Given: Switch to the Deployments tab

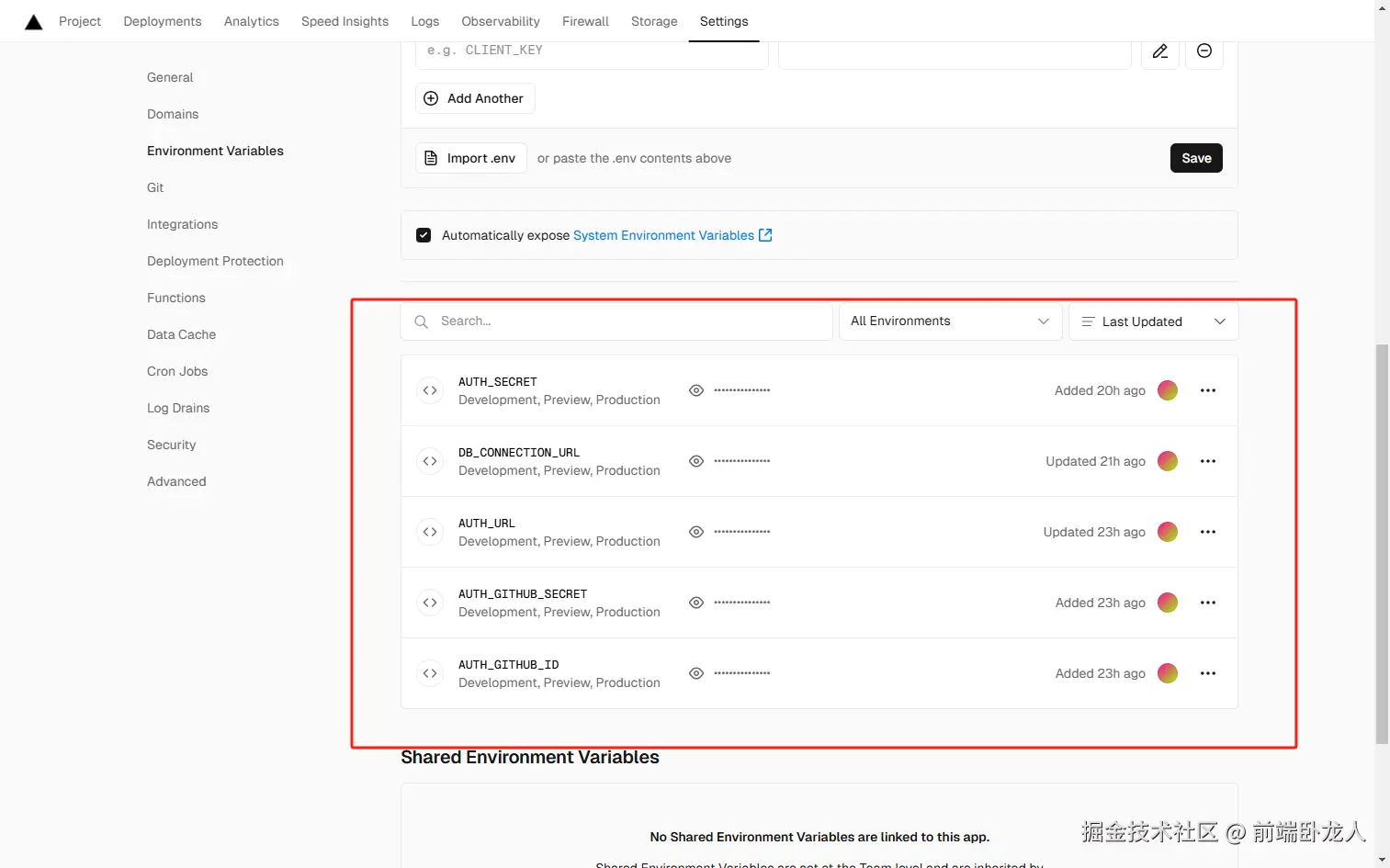Looking at the screenshot, I should tap(163, 21).
